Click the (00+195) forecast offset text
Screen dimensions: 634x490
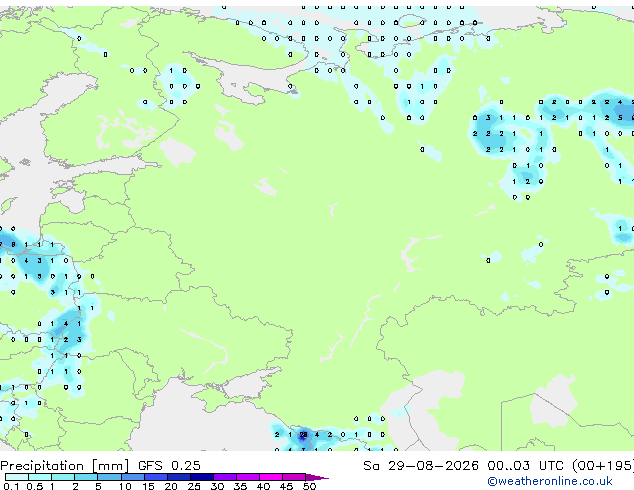[x=603, y=466]
